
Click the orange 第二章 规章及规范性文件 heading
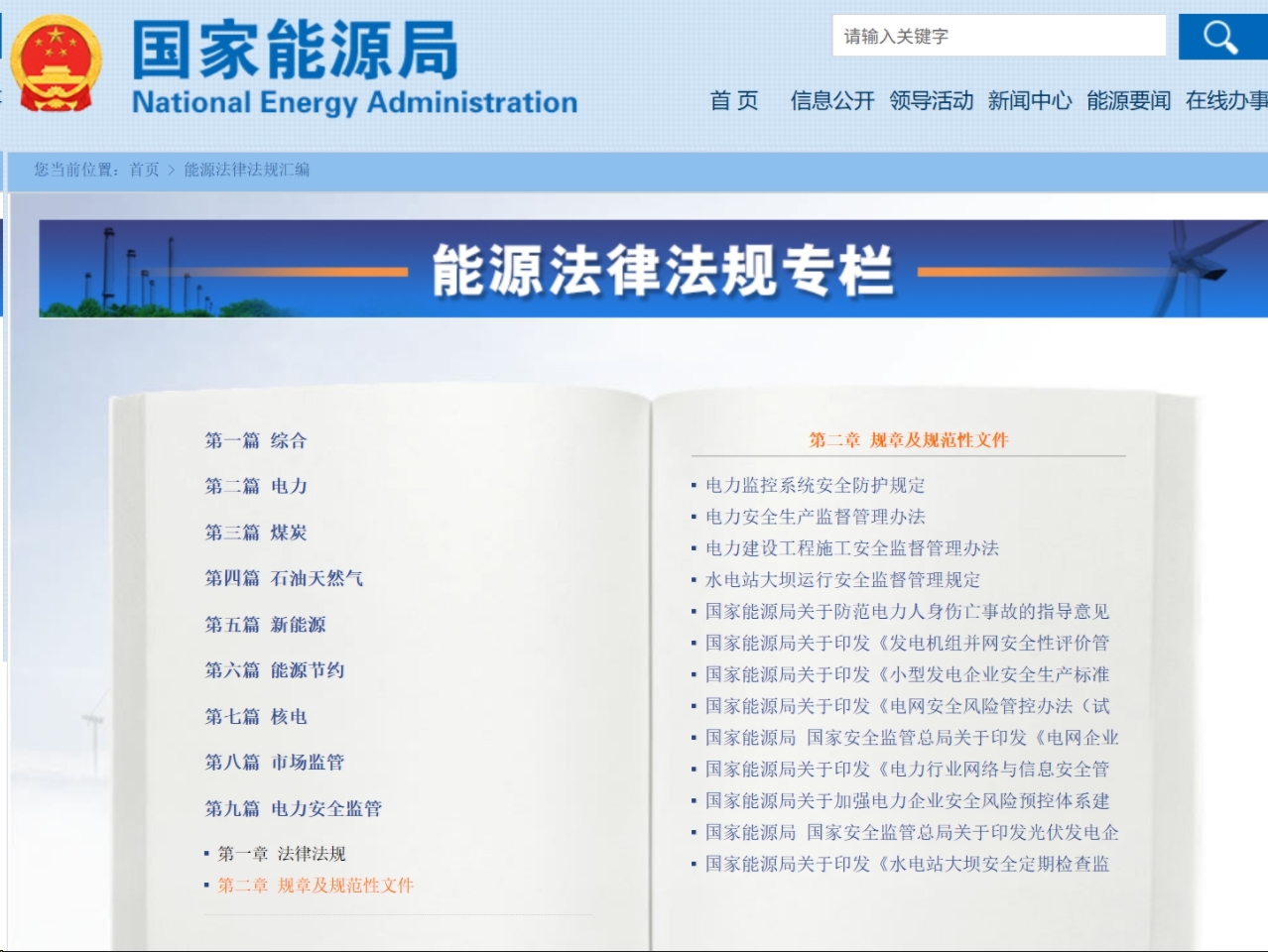point(908,440)
